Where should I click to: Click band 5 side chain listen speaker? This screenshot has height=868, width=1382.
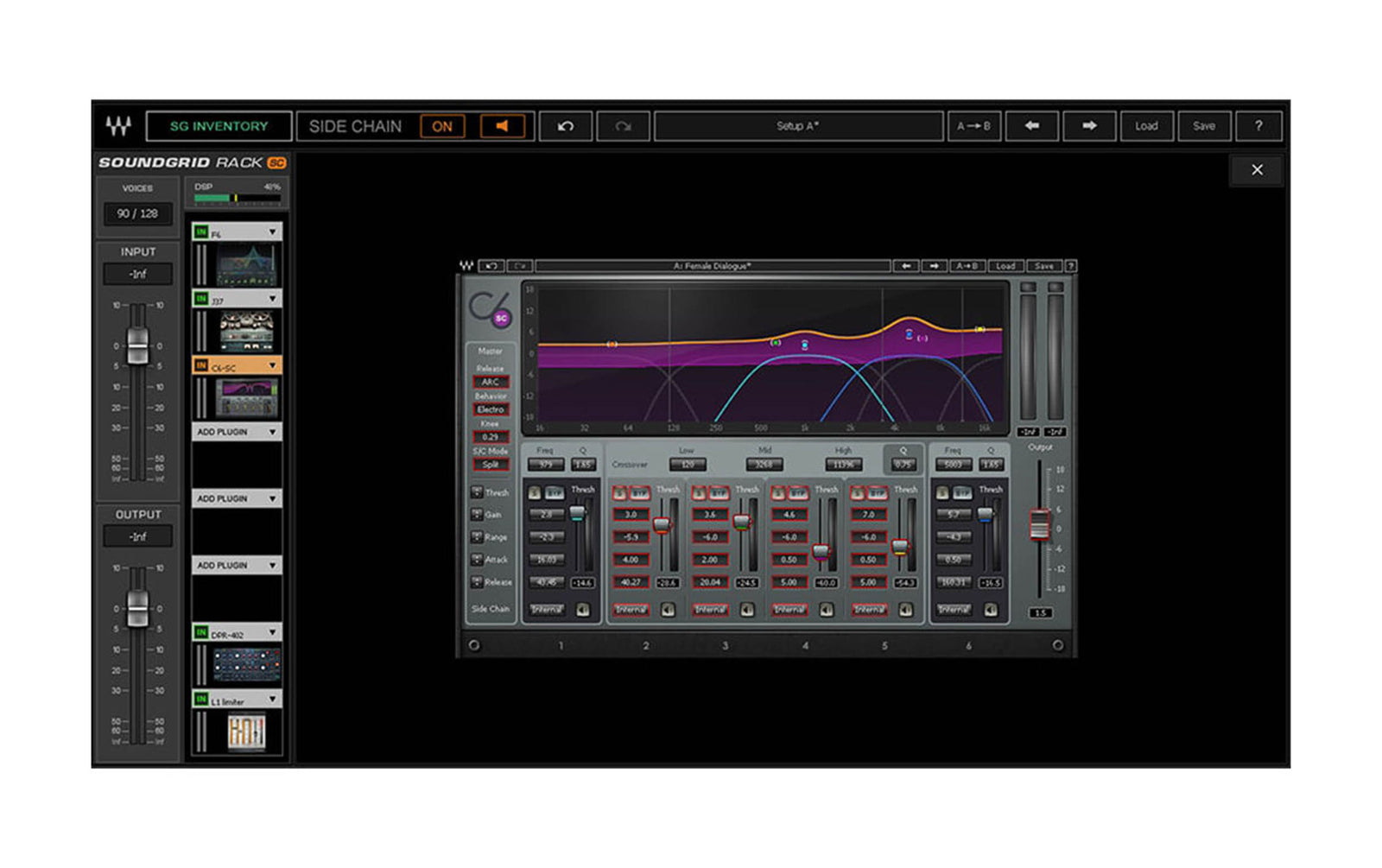coord(906,610)
